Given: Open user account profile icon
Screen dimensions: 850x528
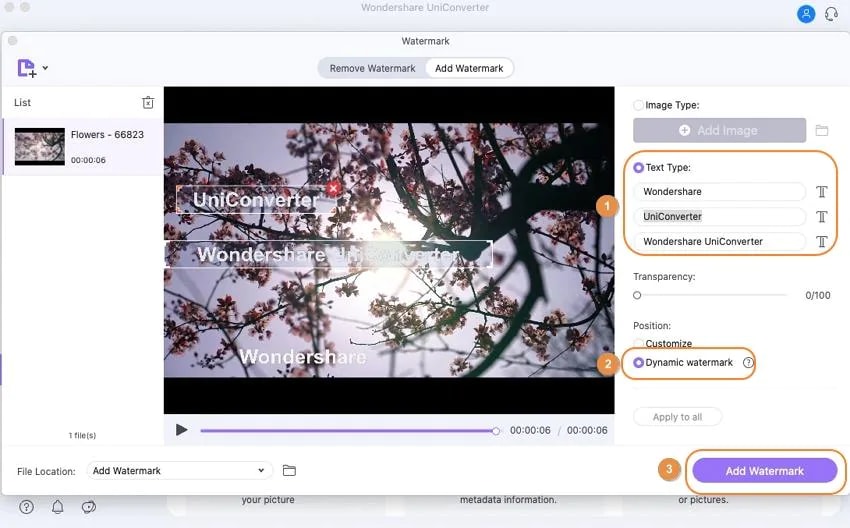Looking at the screenshot, I should coord(806,14).
